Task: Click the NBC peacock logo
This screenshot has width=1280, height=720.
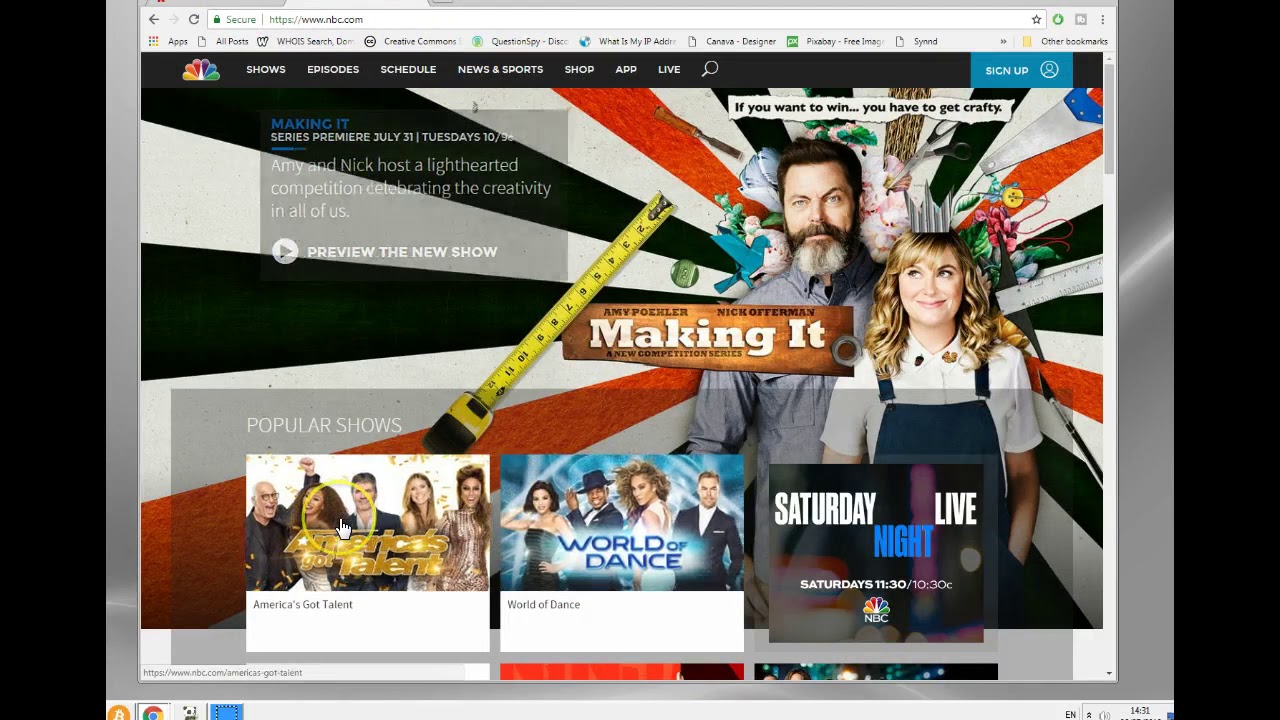Action: point(200,70)
